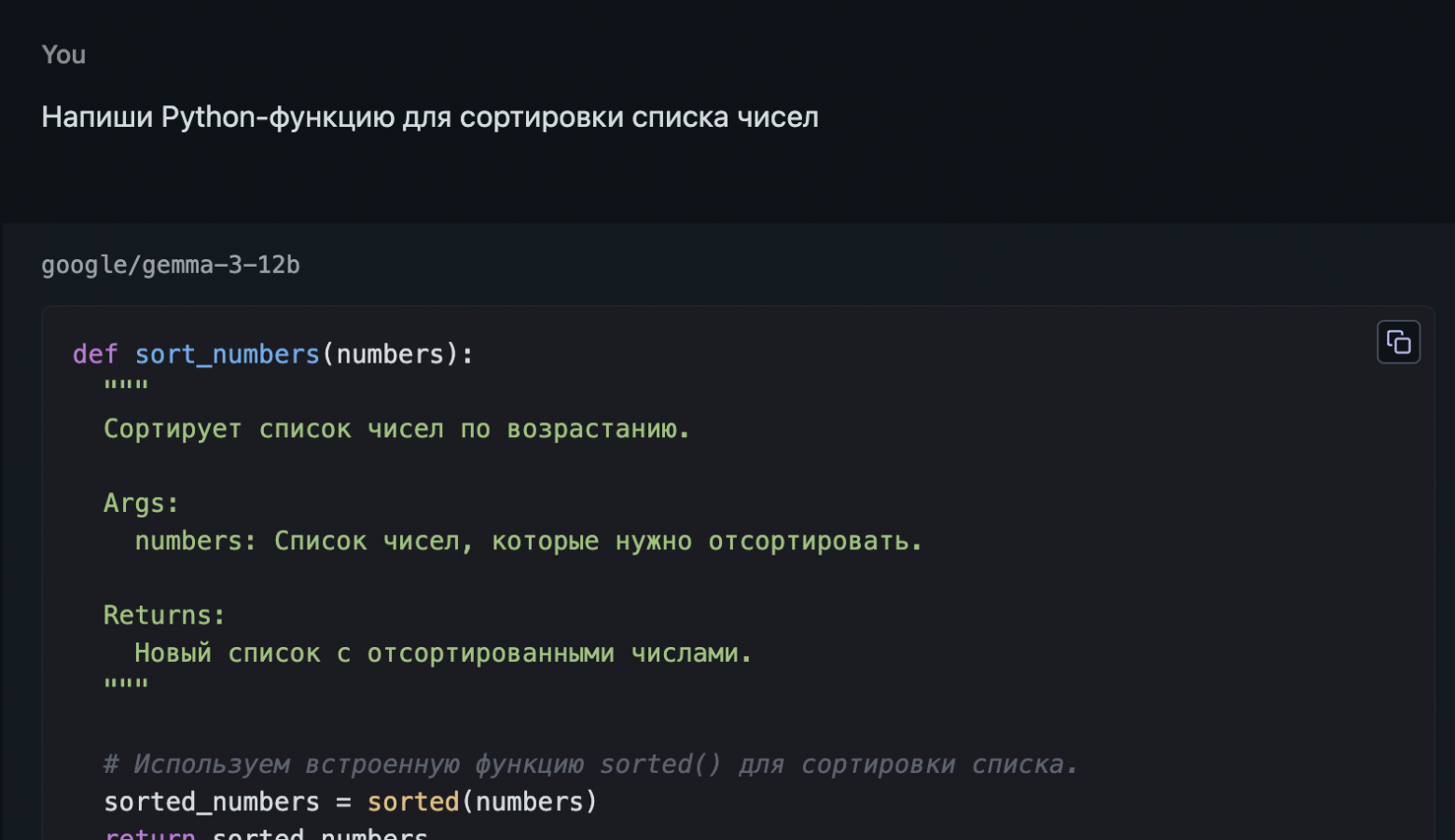Screen dimensions: 1455x840
Task: Click the sorted_numbers variable assignment
Action: coord(211,801)
